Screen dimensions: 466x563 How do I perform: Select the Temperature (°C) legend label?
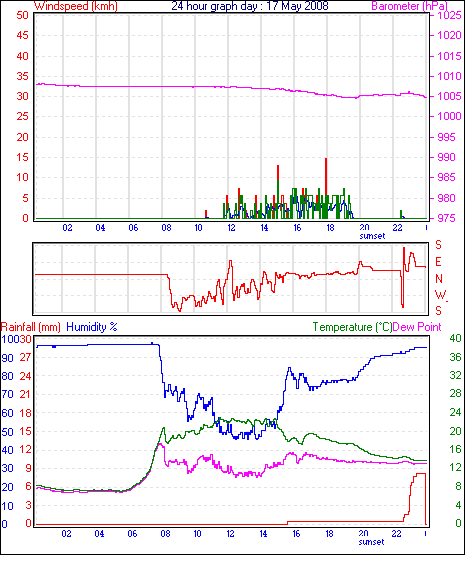(352, 327)
